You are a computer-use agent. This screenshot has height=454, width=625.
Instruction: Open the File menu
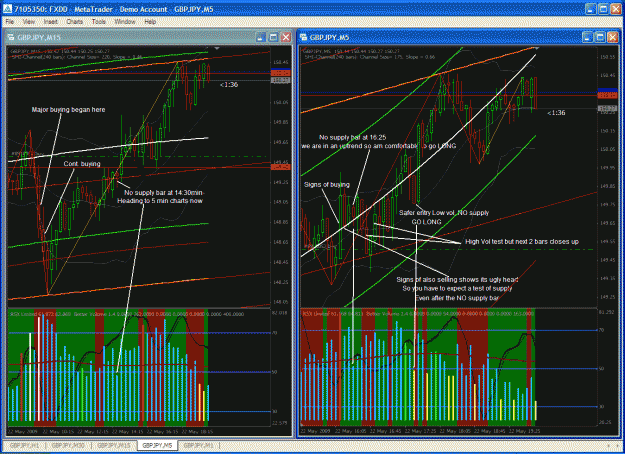(x=10, y=22)
